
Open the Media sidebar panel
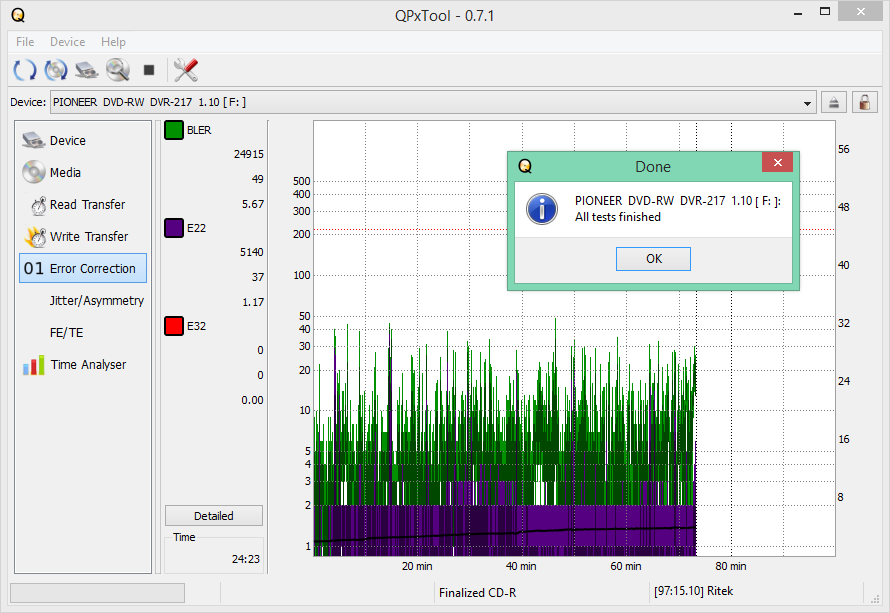click(83, 172)
